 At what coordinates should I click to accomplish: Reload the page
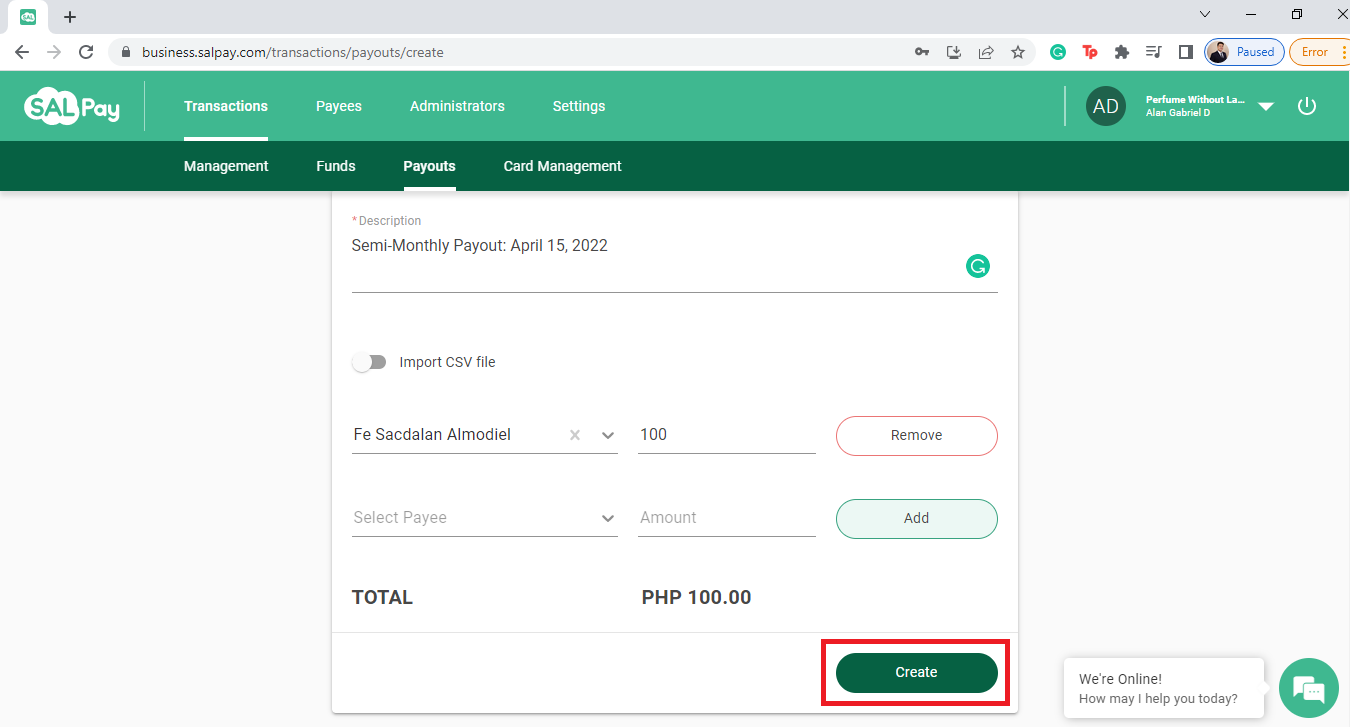point(86,52)
